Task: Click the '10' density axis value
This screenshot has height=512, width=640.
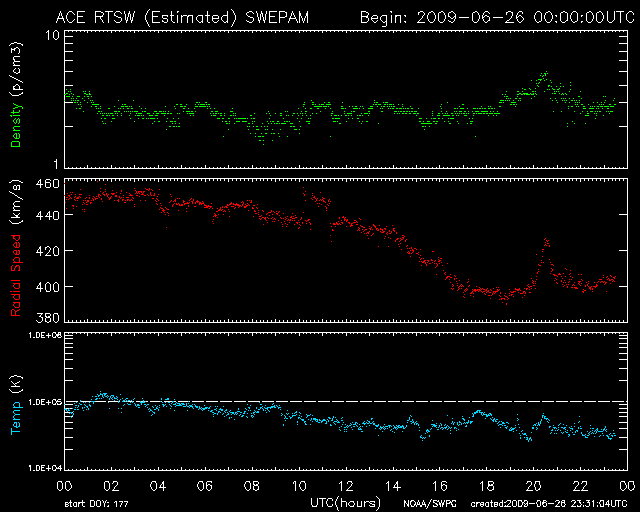Action: [x=52, y=35]
